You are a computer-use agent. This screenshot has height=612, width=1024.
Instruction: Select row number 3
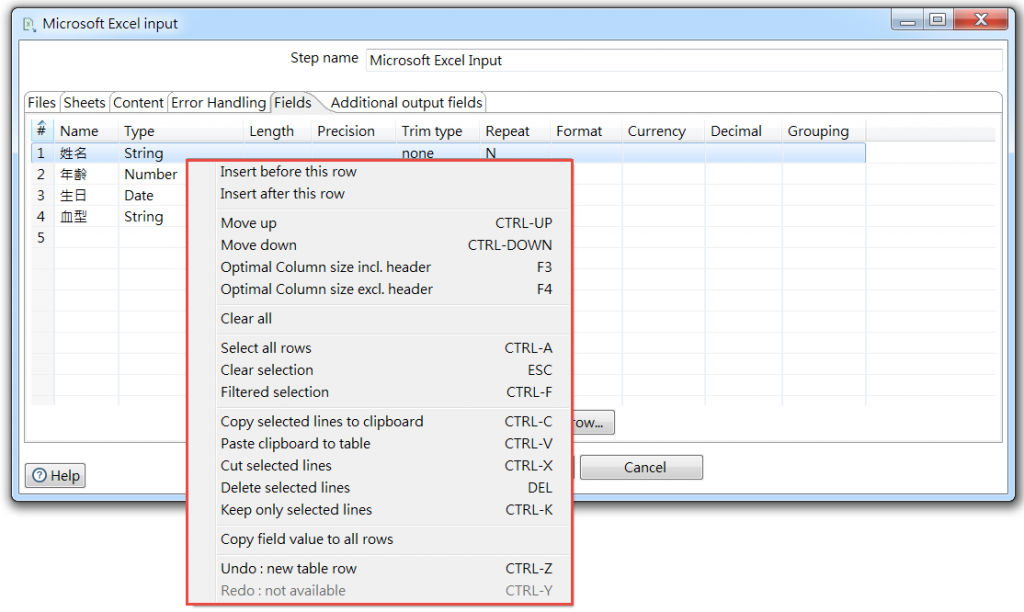point(42,195)
